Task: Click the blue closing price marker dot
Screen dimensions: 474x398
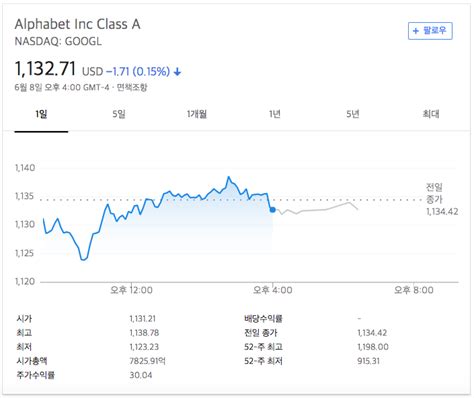Action: click(273, 210)
